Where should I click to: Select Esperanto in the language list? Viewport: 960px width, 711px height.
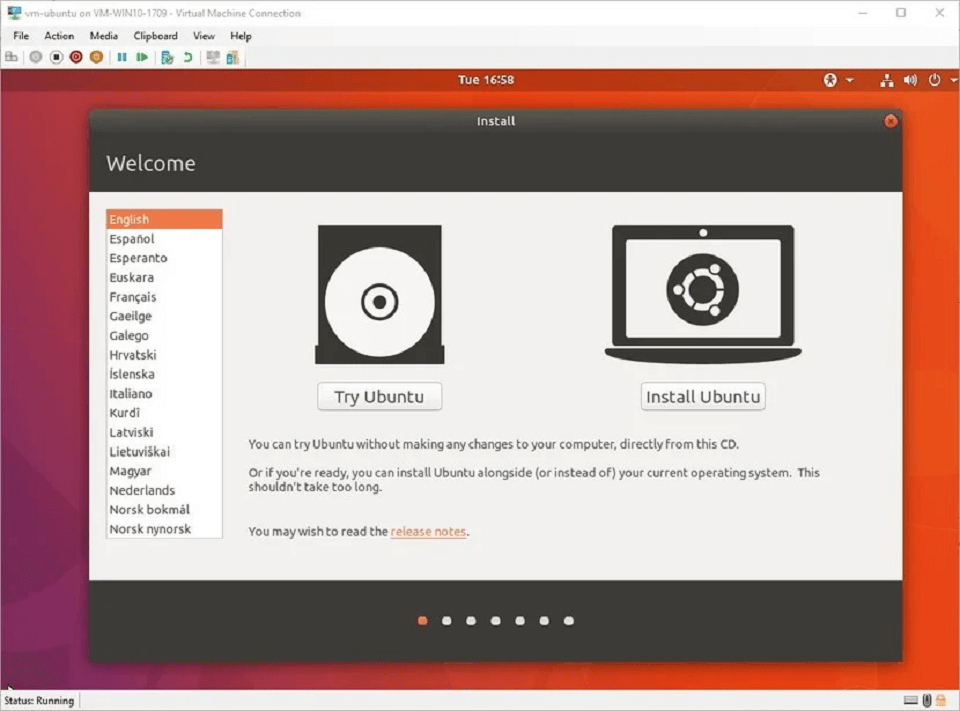coord(164,258)
